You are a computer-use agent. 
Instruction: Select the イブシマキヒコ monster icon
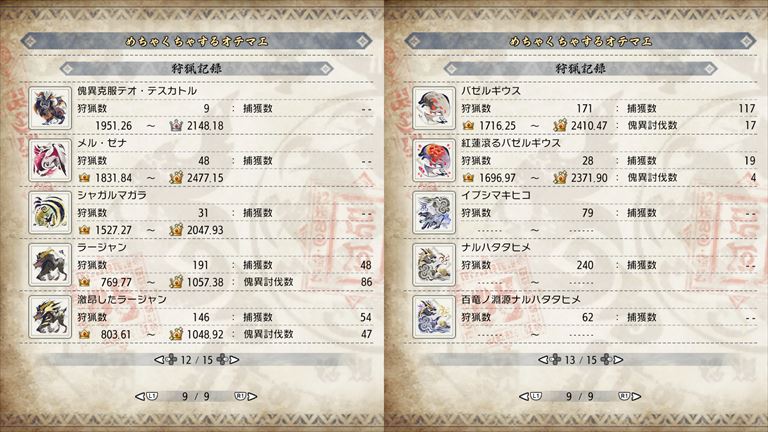[x=434, y=213]
